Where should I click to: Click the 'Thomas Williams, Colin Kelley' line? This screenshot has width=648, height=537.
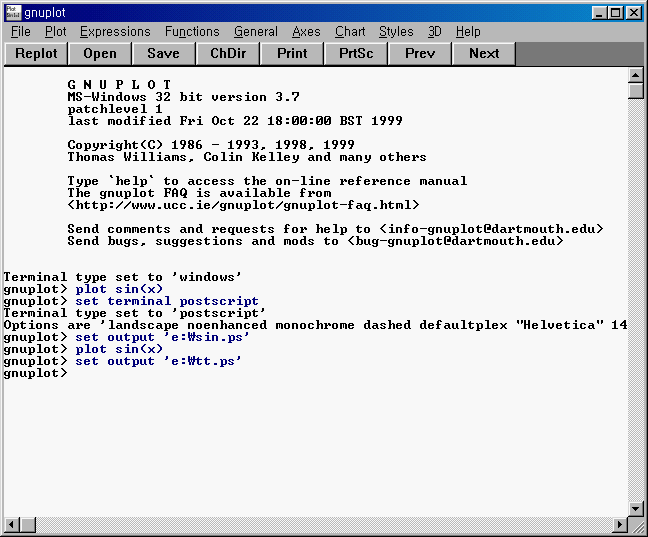coord(247,157)
